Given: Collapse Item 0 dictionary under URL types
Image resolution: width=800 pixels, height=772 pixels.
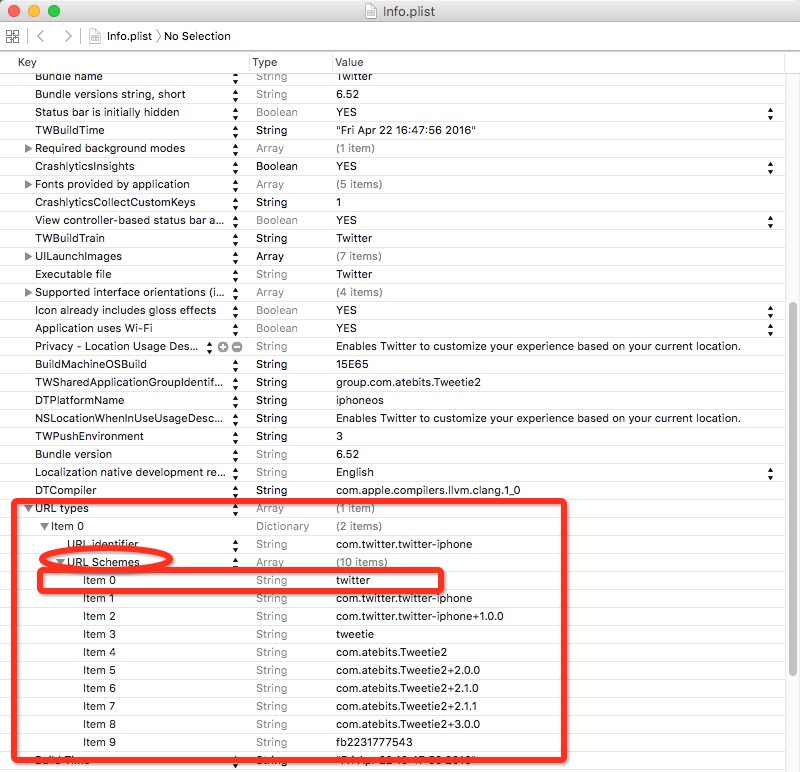Looking at the screenshot, I should (44, 527).
